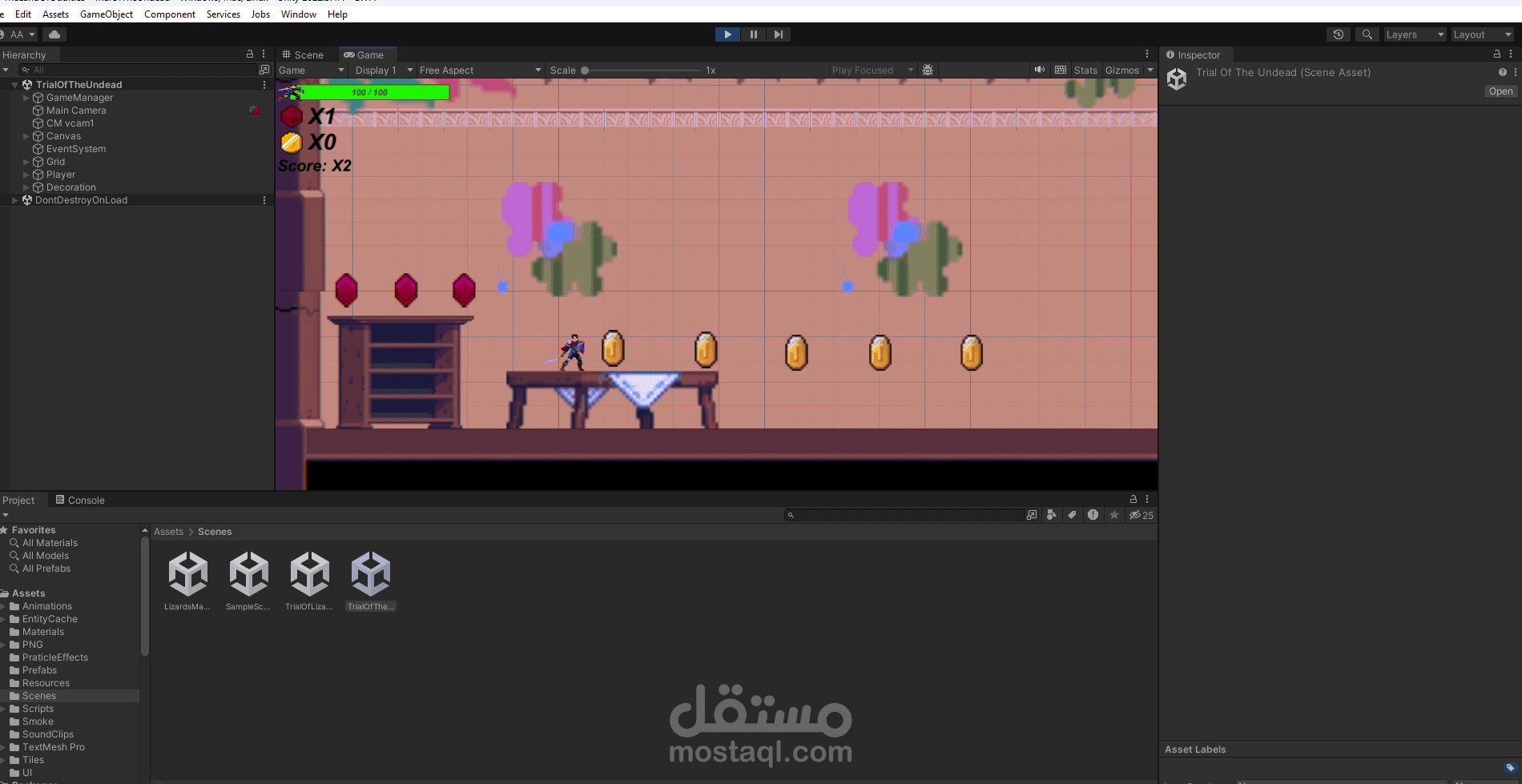Mute audio in the Game view
This screenshot has width=1522, height=784.
1039,70
